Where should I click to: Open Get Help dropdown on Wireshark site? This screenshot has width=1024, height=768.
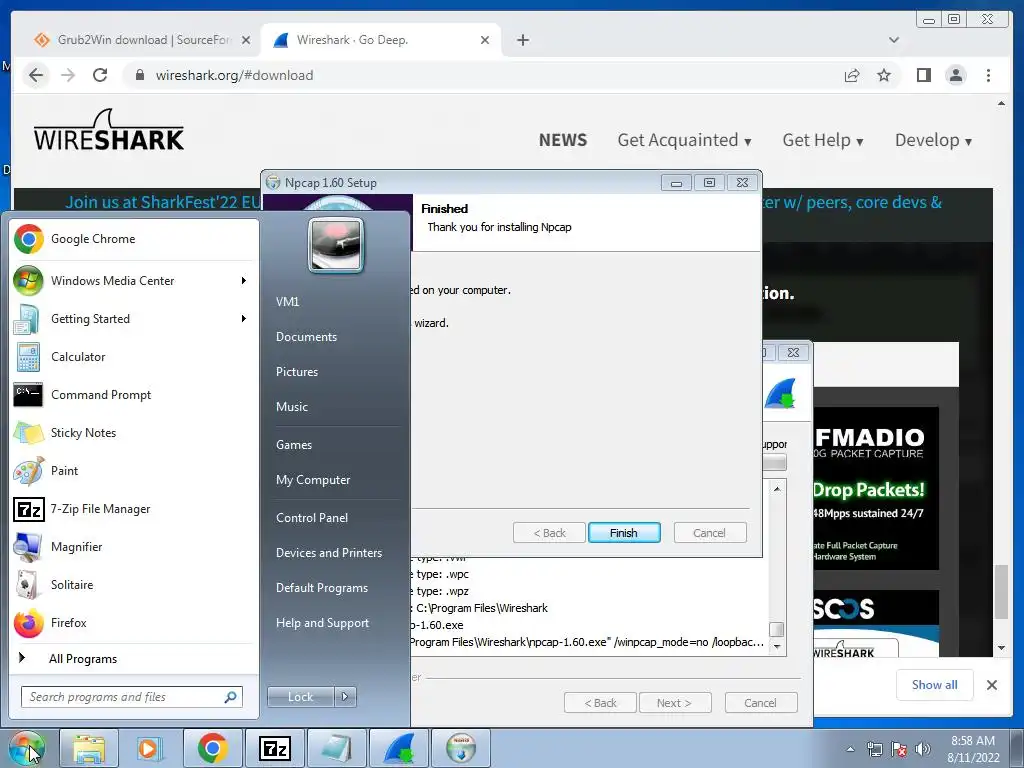(x=823, y=140)
